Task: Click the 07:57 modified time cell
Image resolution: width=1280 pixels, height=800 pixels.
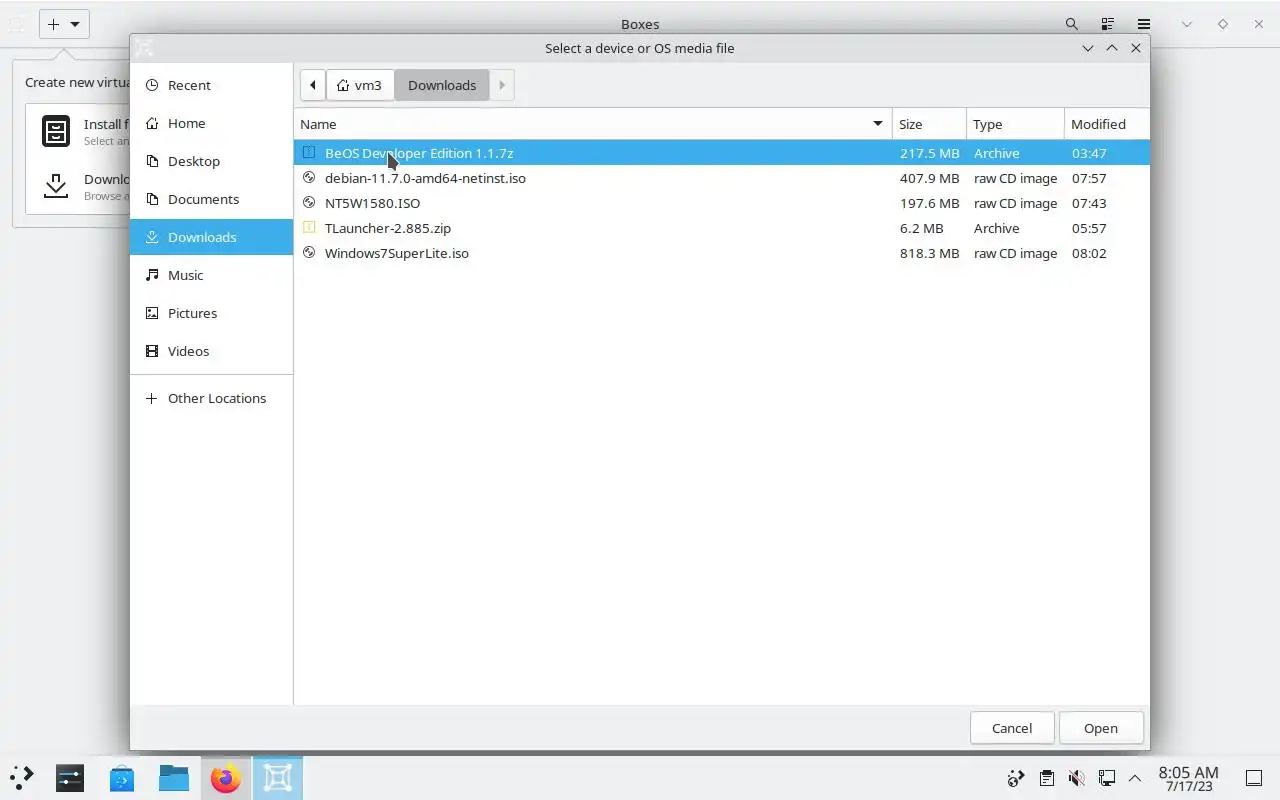Action: click(1089, 178)
